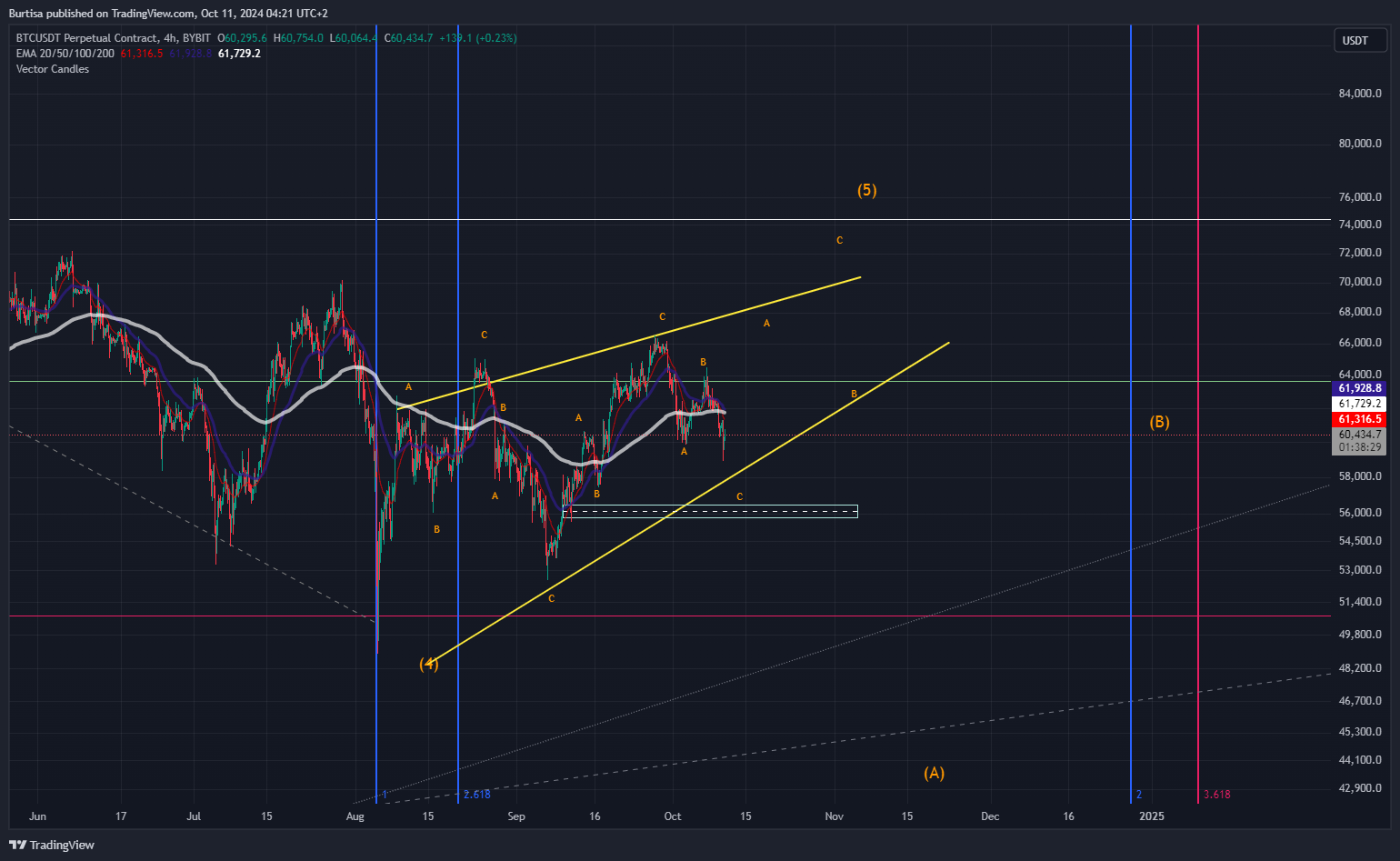1400x861 pixels.
Task: Click the EMA value 61,729.2 in the legend
Action: point(239,54)
